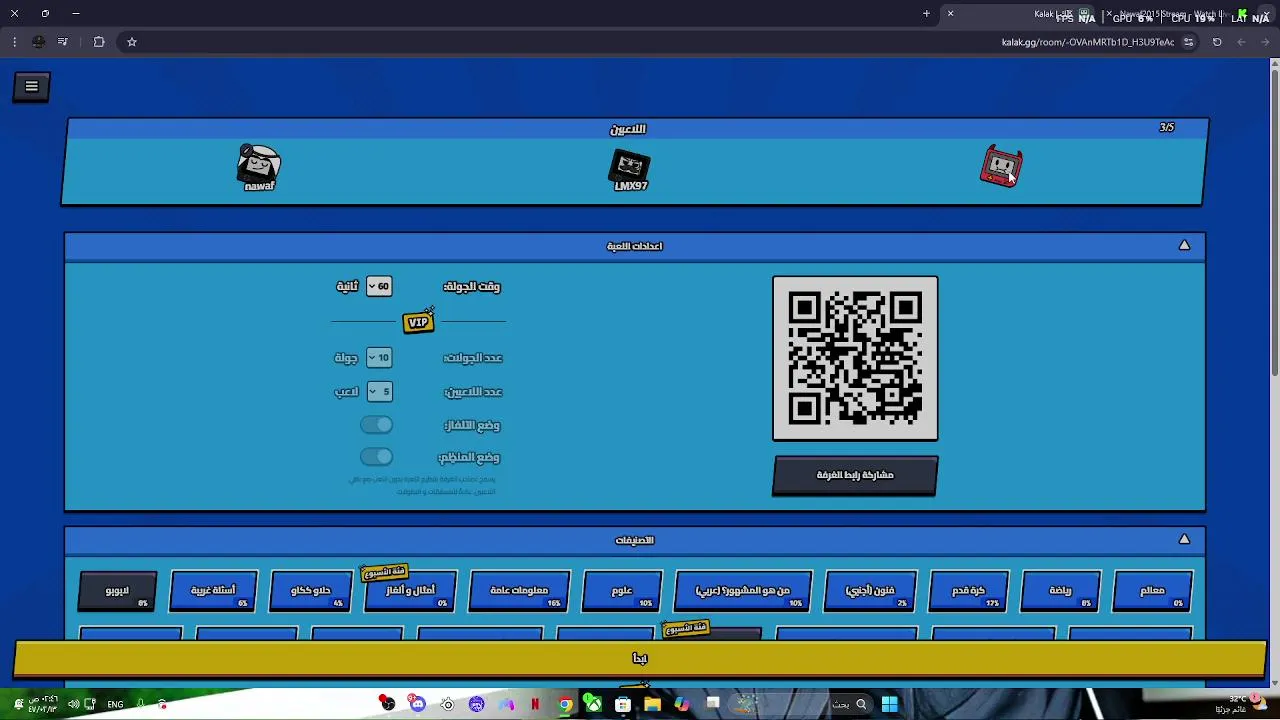Open Netflix from the taskbar

coord(535,704)
